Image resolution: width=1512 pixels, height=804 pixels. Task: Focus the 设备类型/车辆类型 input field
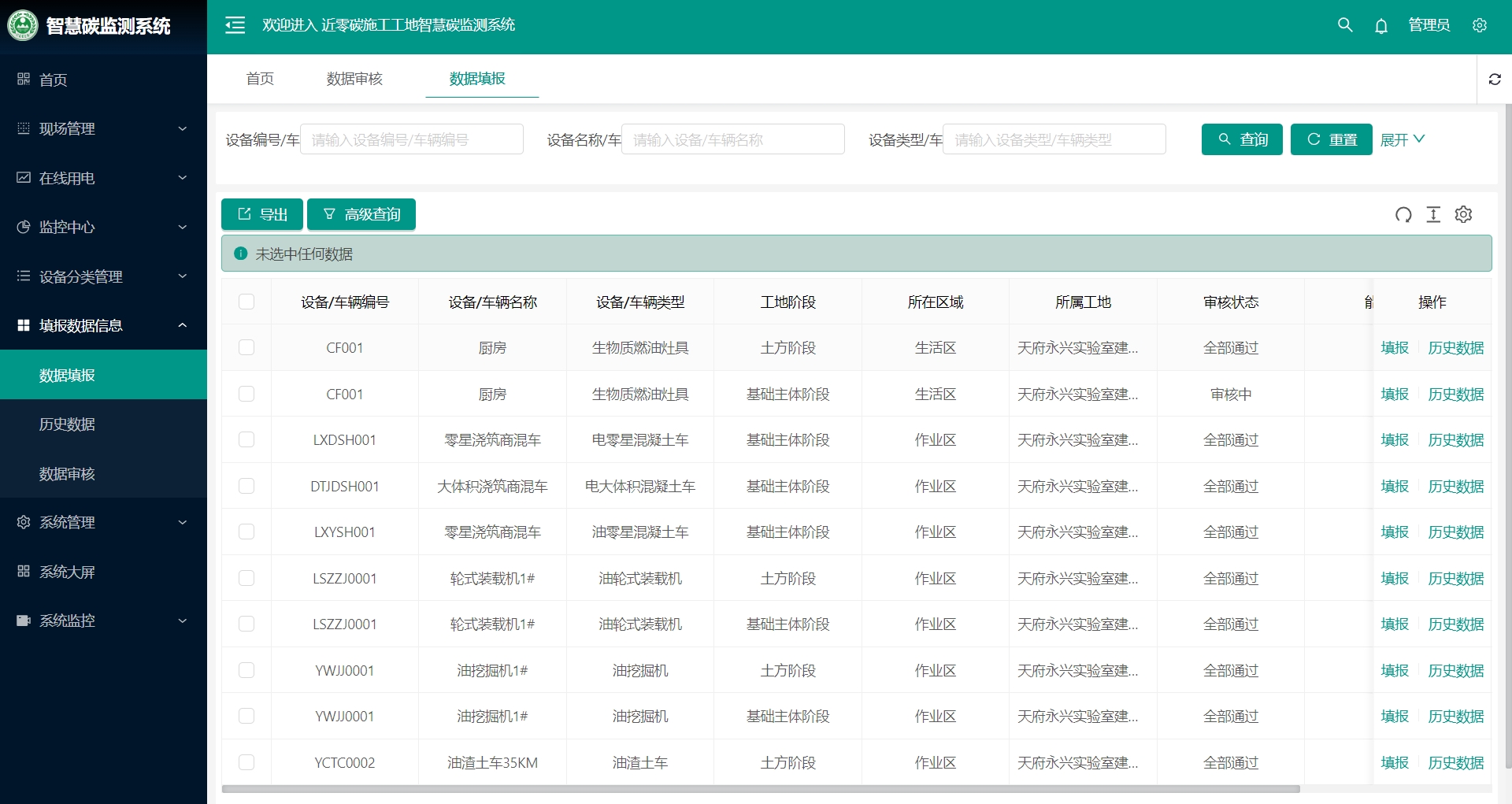[x=1054, y=139]
